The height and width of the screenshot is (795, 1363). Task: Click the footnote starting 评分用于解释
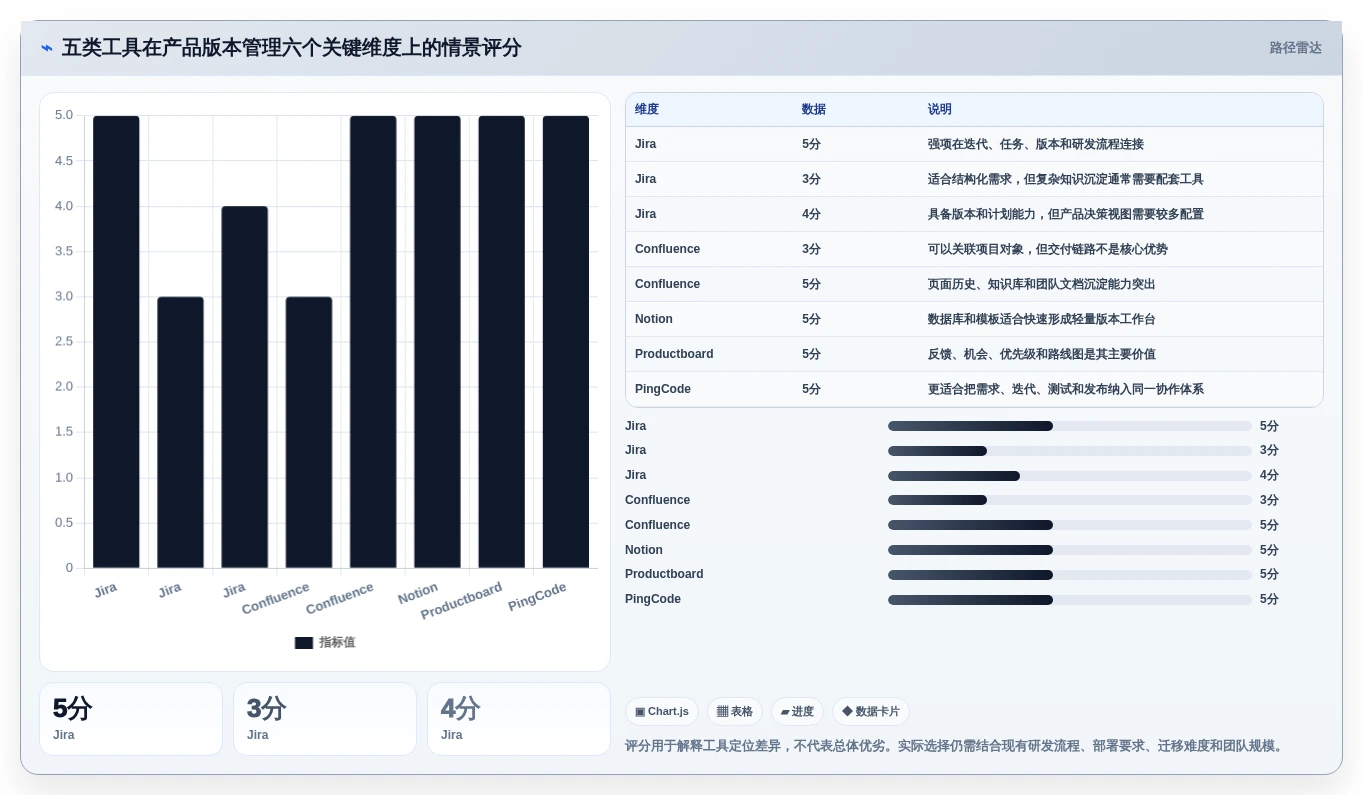(956, 746)
